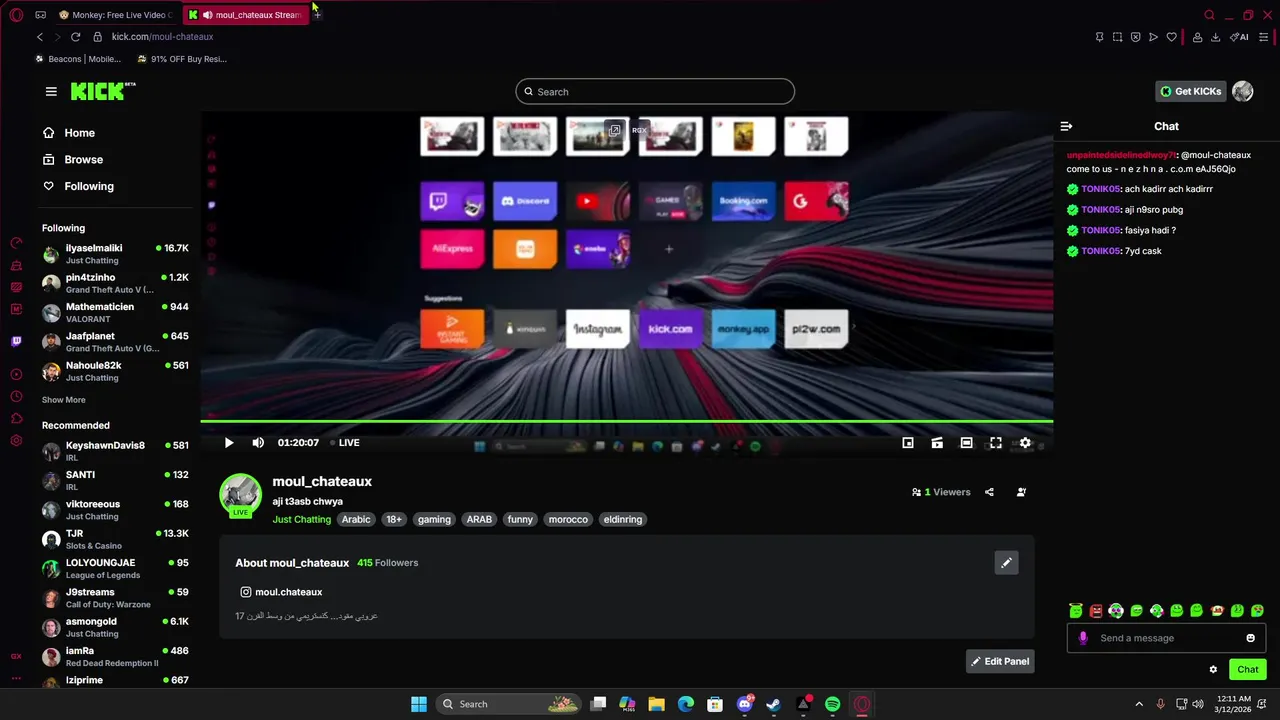The height and width of the screenshot is (720, 1280).
Task: Jump to LIVE in player
Action: 345,443
